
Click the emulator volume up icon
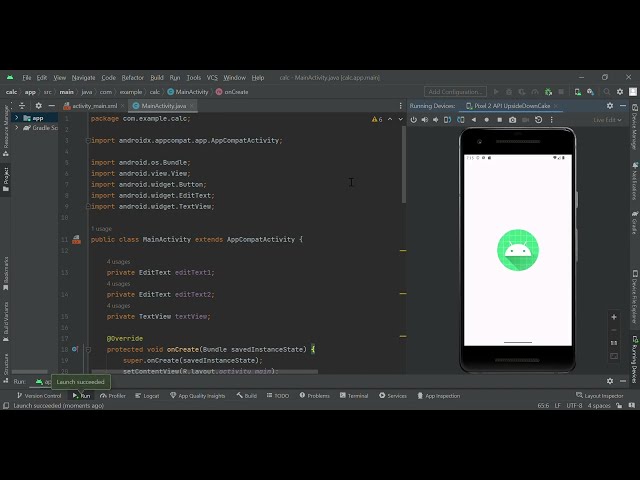(424, 120)
